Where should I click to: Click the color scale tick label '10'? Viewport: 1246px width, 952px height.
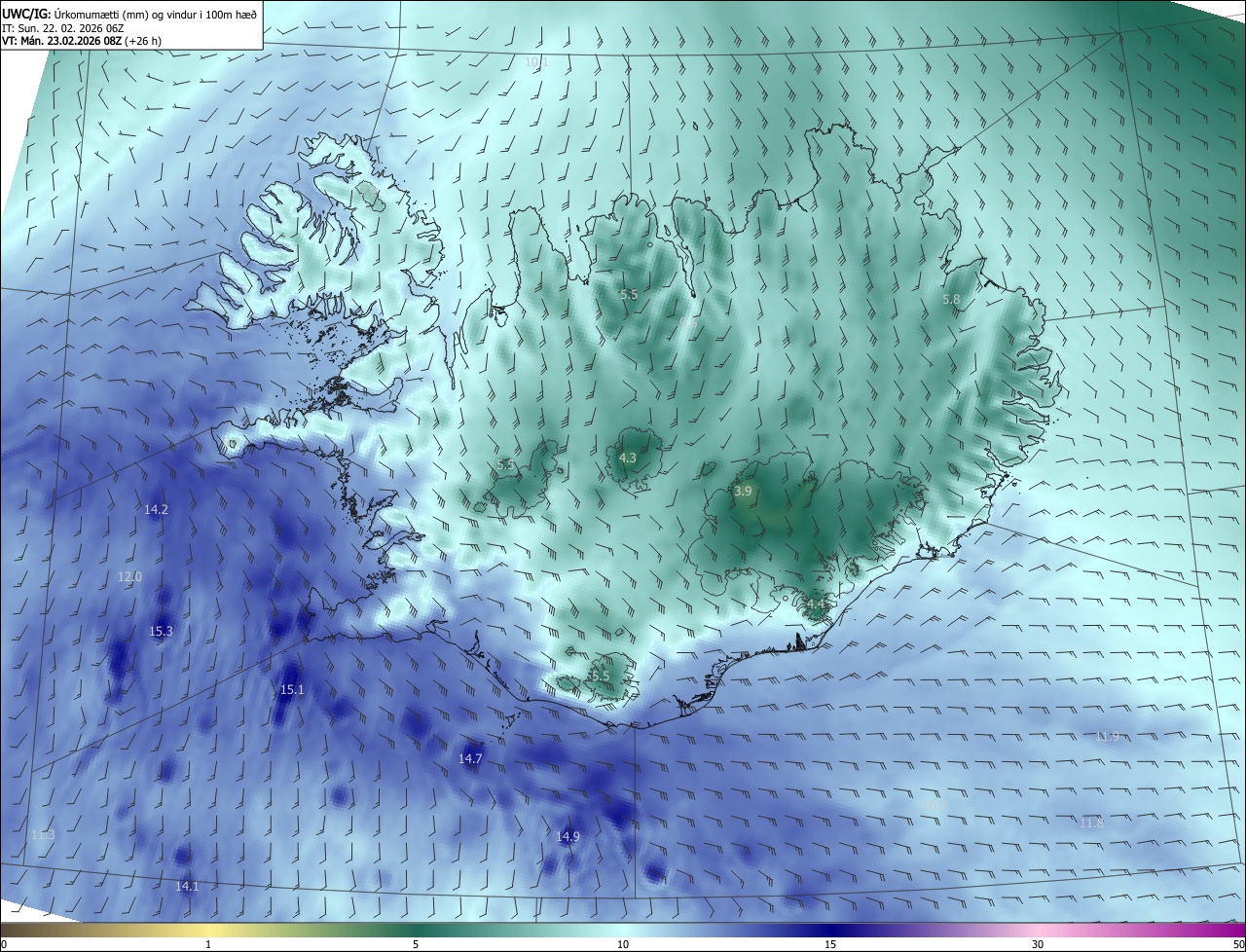pyautogui.click(x=623, y=944)
